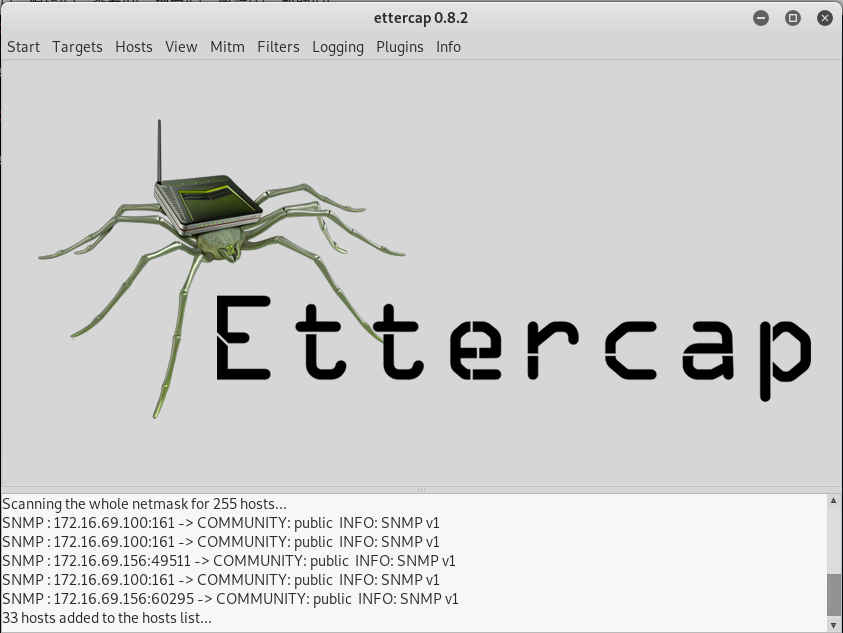Click the ettercap 0.8.2 title bar text
This screenshot has width=843, height=633.
click(421, 18)
